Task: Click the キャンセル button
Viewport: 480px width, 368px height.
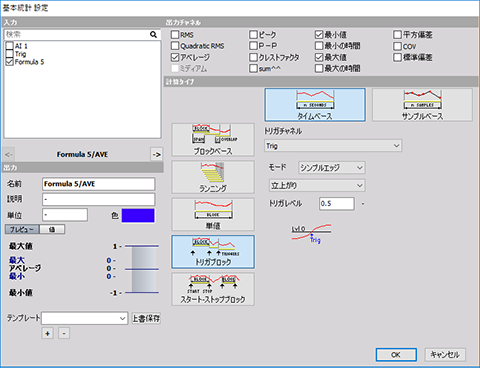Action: click(445, 355)
